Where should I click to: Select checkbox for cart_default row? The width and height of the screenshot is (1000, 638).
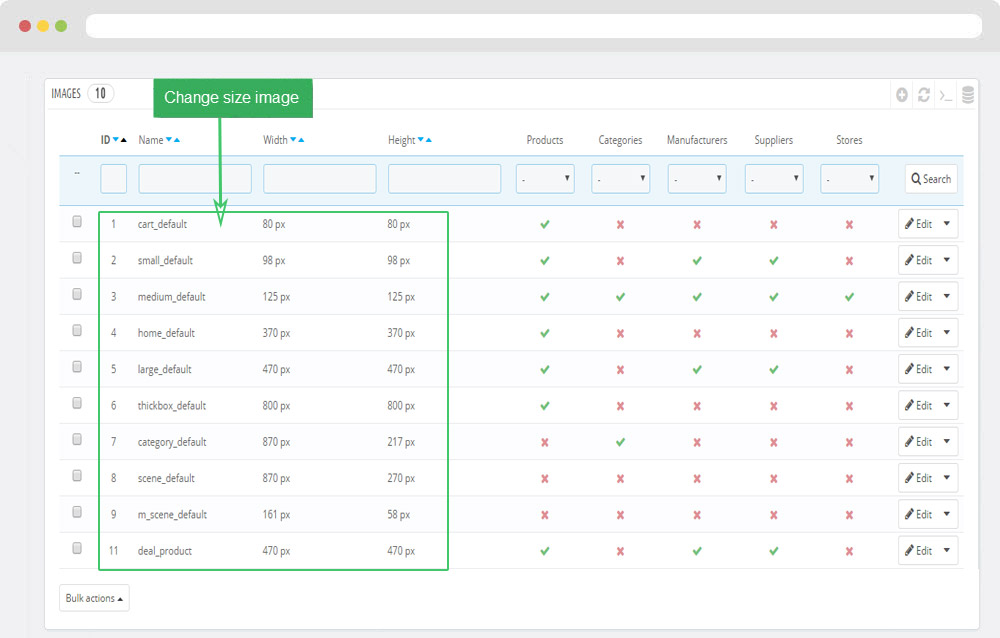(x=77, y=221)
